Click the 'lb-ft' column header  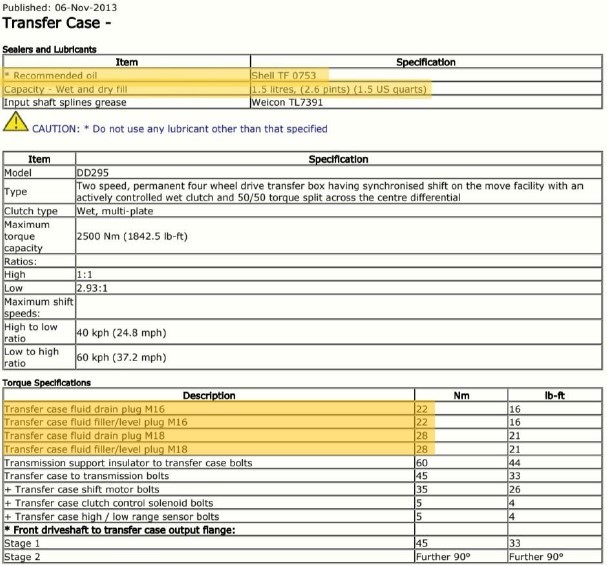tap(554, 396)
